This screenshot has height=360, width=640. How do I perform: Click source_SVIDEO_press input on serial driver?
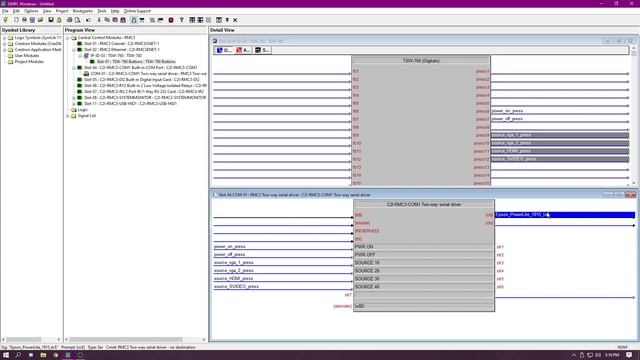click(x=236, y=287)
